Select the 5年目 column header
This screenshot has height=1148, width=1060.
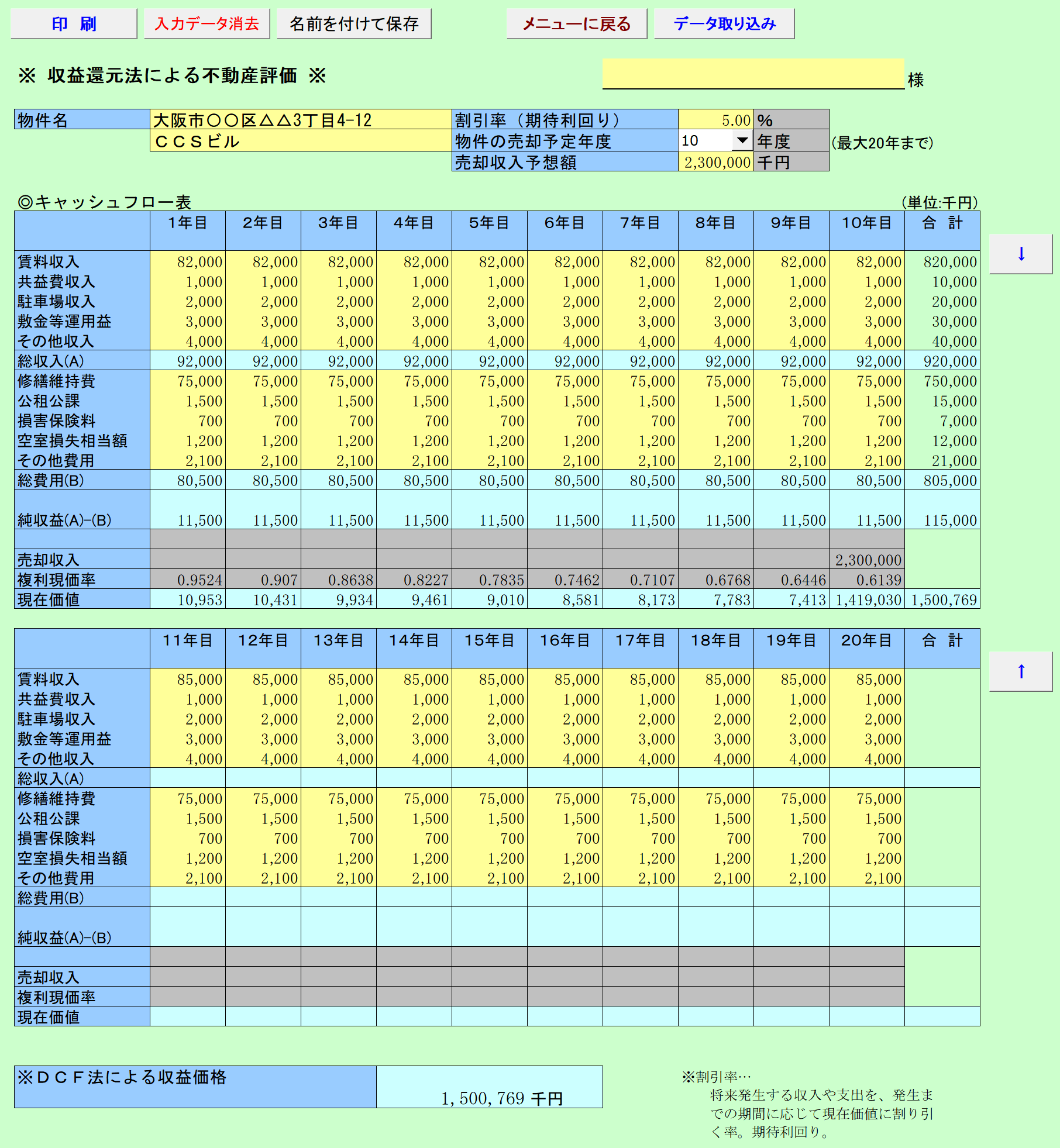pos(490,231)
